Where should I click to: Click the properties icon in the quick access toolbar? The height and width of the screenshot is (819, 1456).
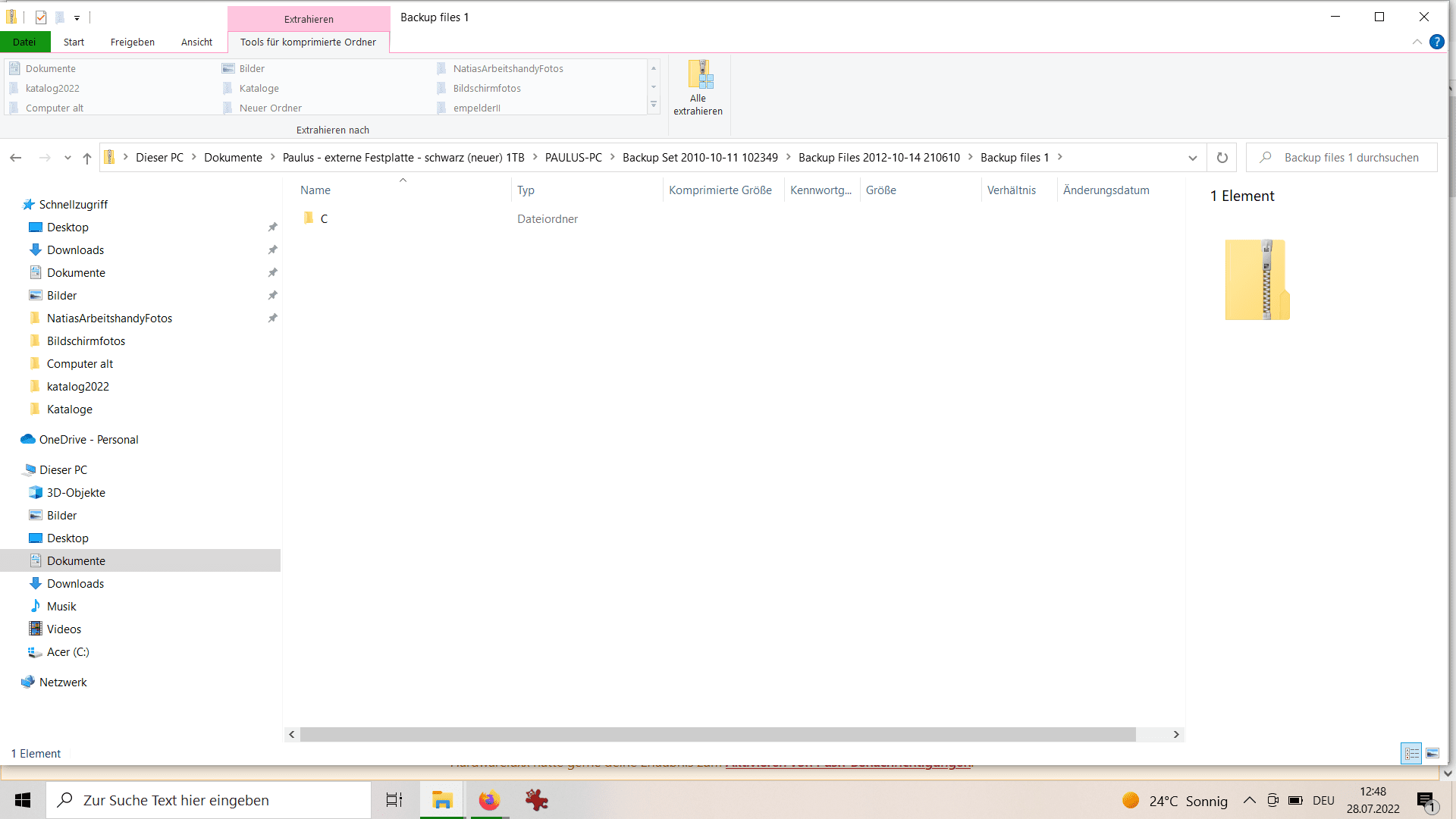[x=41, y=17]
